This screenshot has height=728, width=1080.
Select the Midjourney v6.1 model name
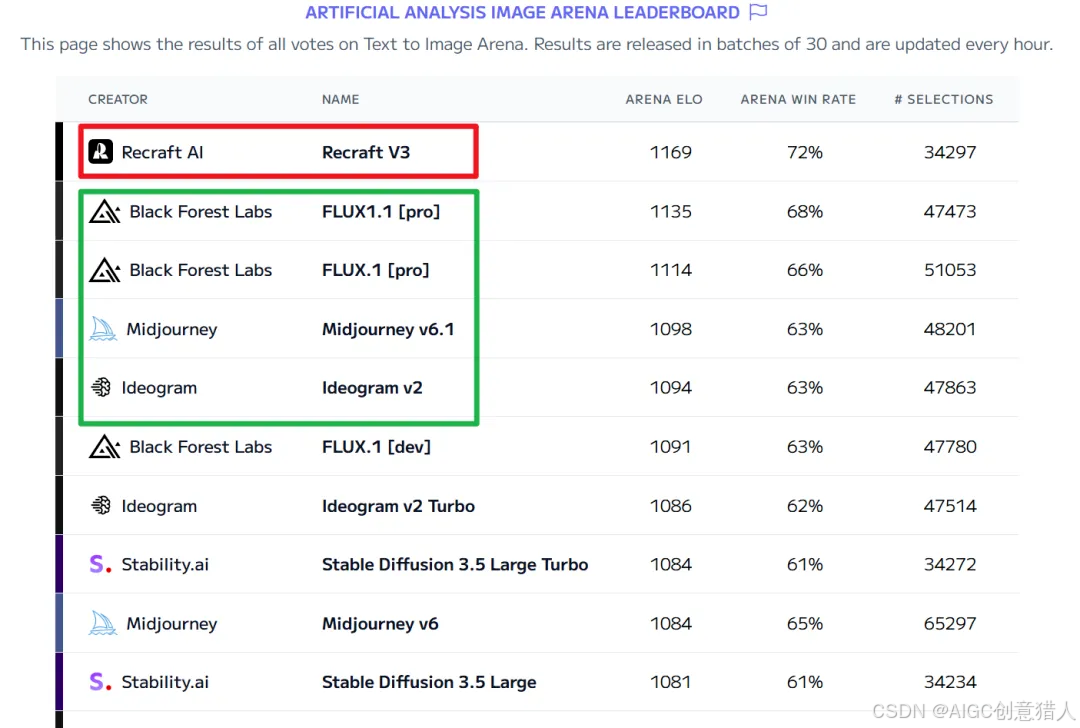click(x=388, y=329)
